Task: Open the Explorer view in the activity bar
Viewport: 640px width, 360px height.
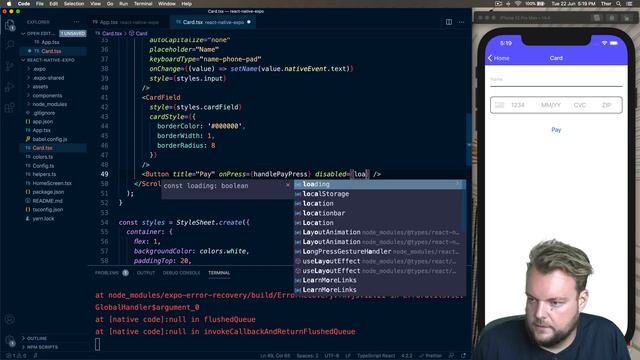Action: point(9,25)
